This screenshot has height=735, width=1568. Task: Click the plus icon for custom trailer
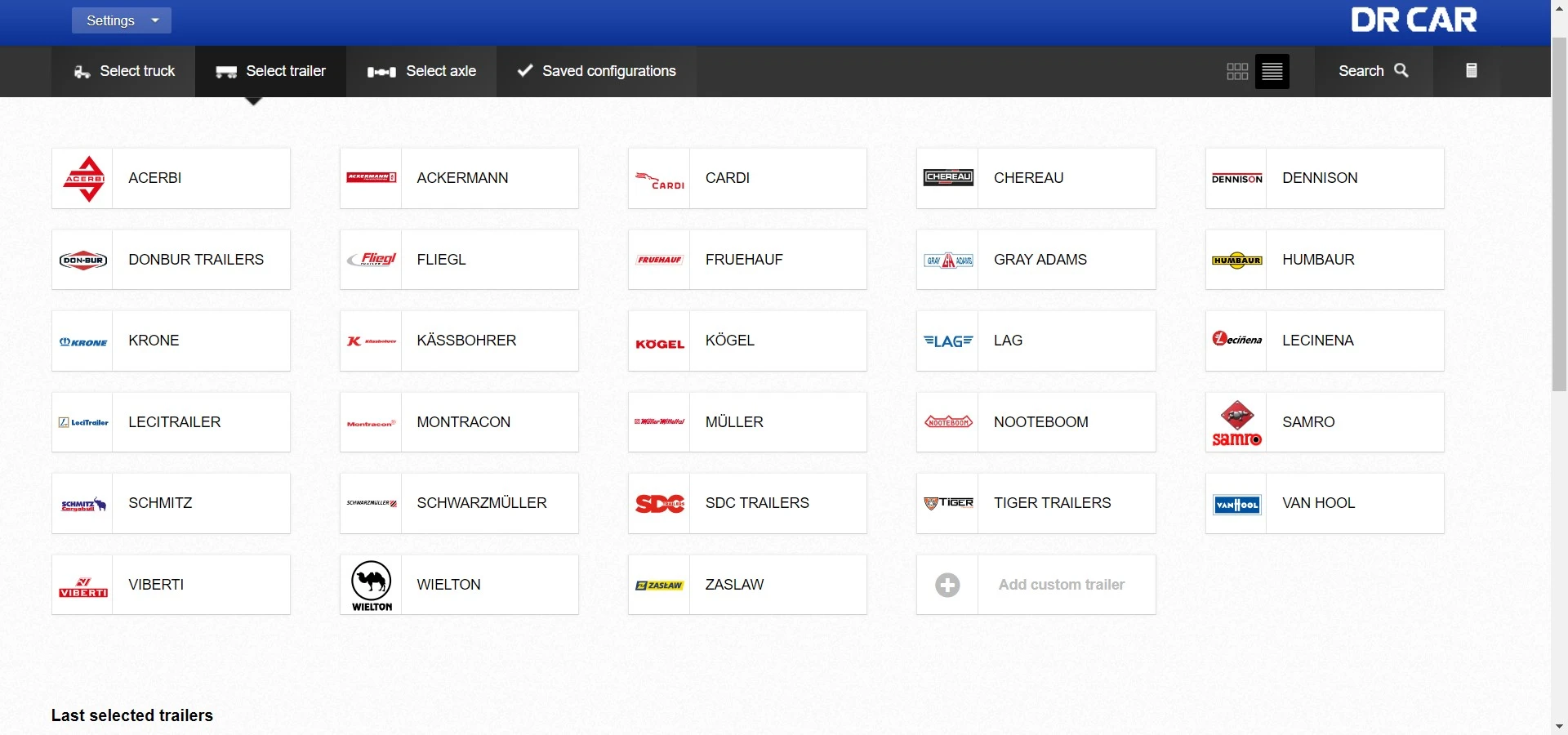tap(947, 586)
